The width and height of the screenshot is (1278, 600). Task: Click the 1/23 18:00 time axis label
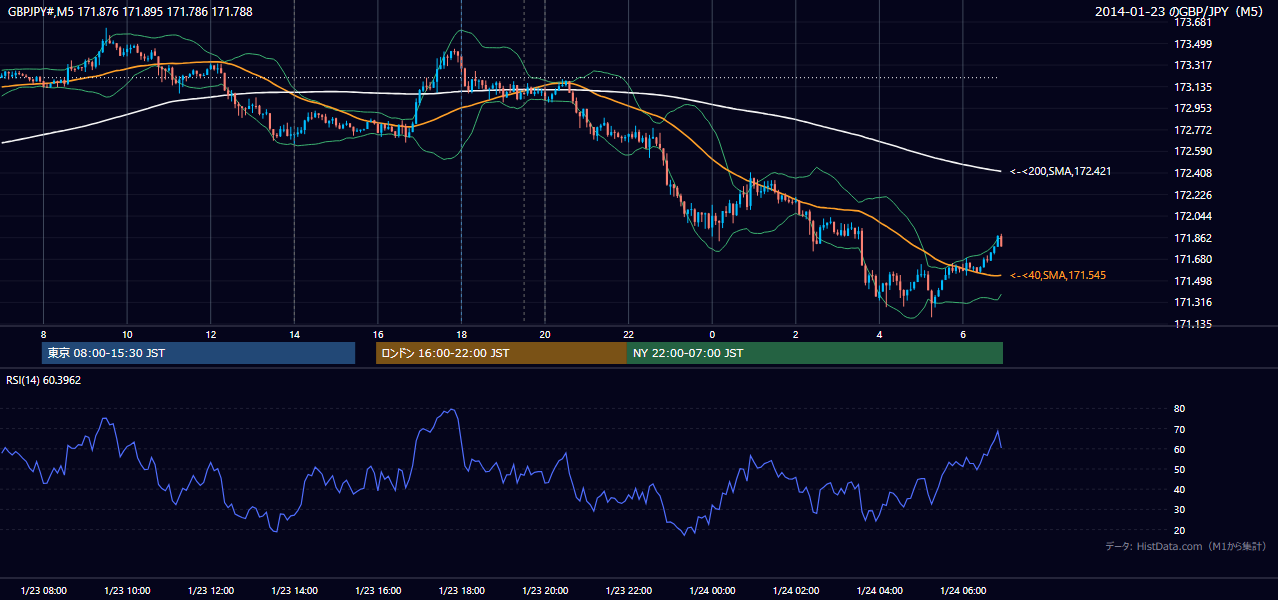[x=461, y=591]
